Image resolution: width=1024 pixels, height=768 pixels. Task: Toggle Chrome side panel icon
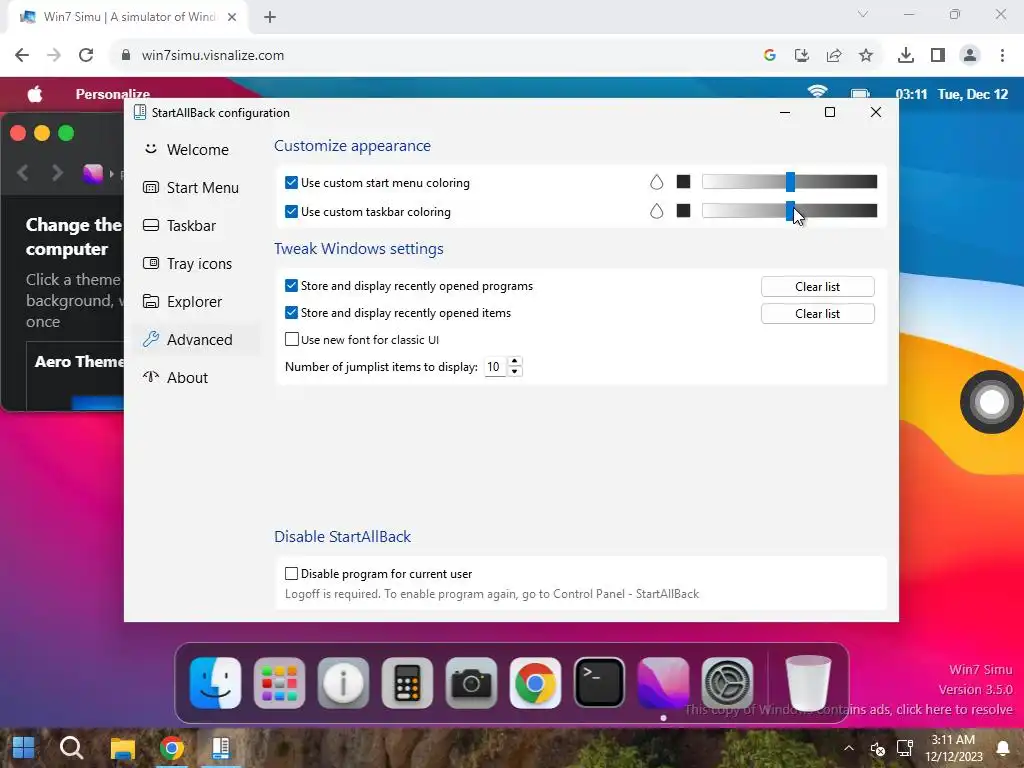937,55
